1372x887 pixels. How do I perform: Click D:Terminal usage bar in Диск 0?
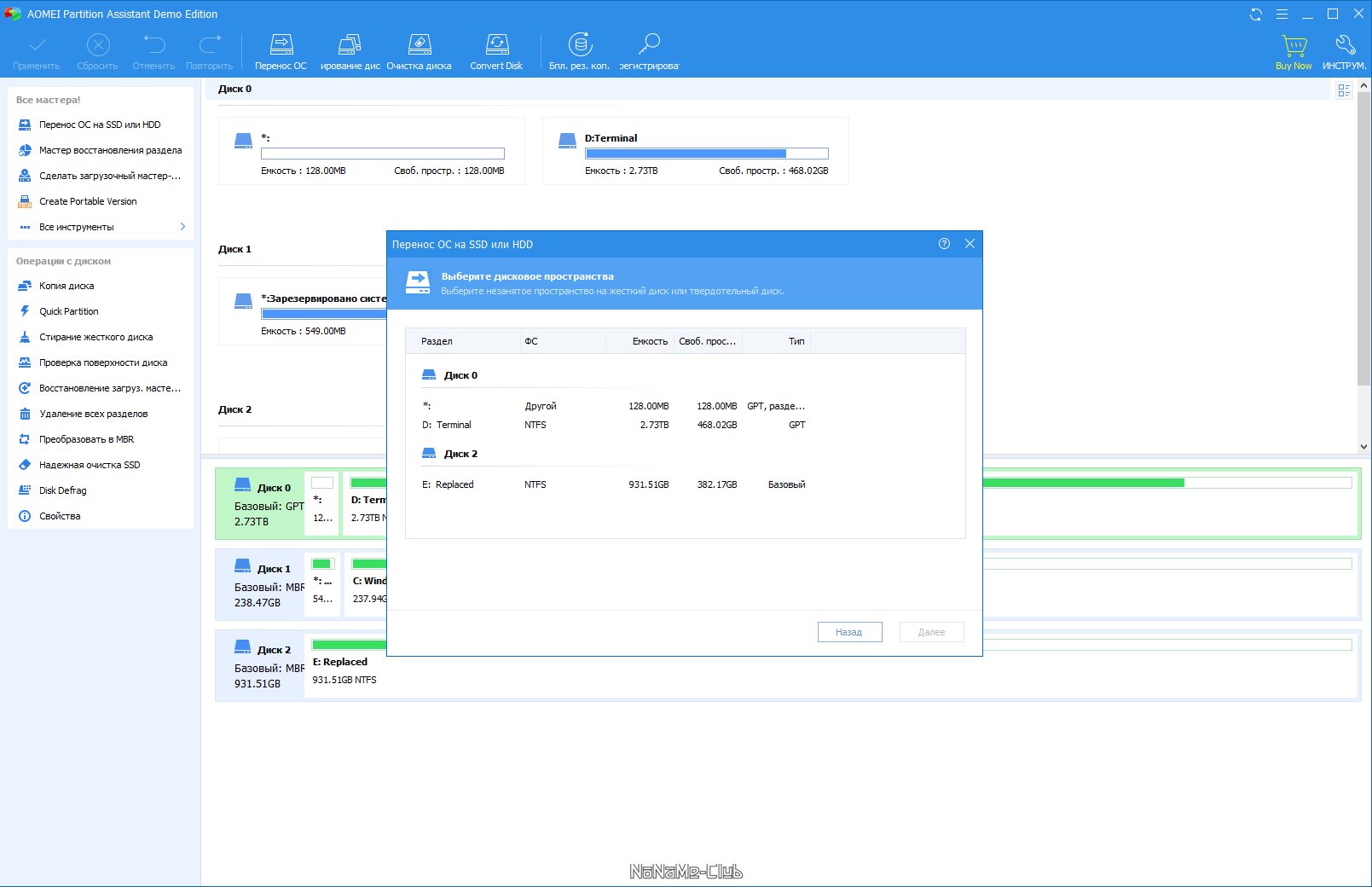coord(706,154)
